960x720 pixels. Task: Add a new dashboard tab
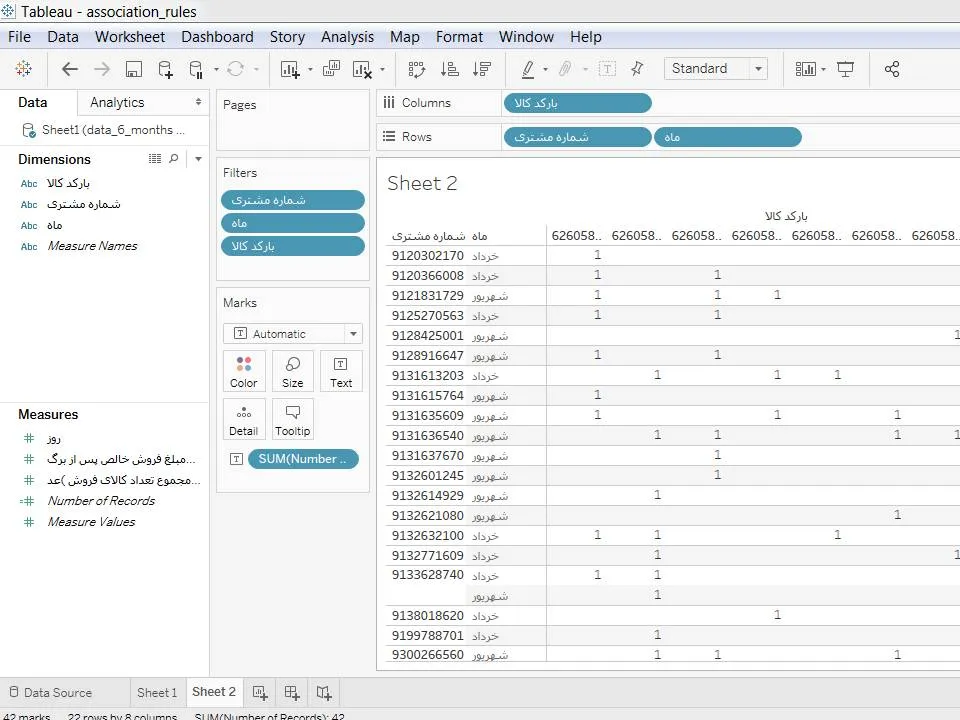pos(292,692)
